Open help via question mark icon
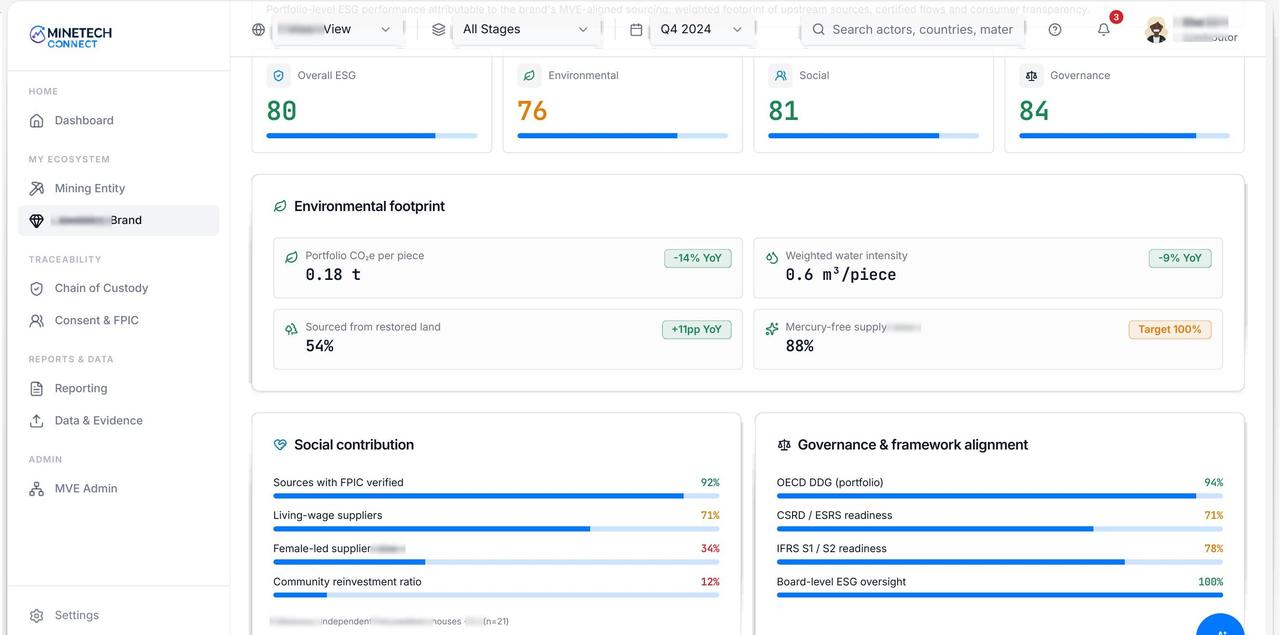Screen dimensions: 1280x635 [x=1055, y=29]
